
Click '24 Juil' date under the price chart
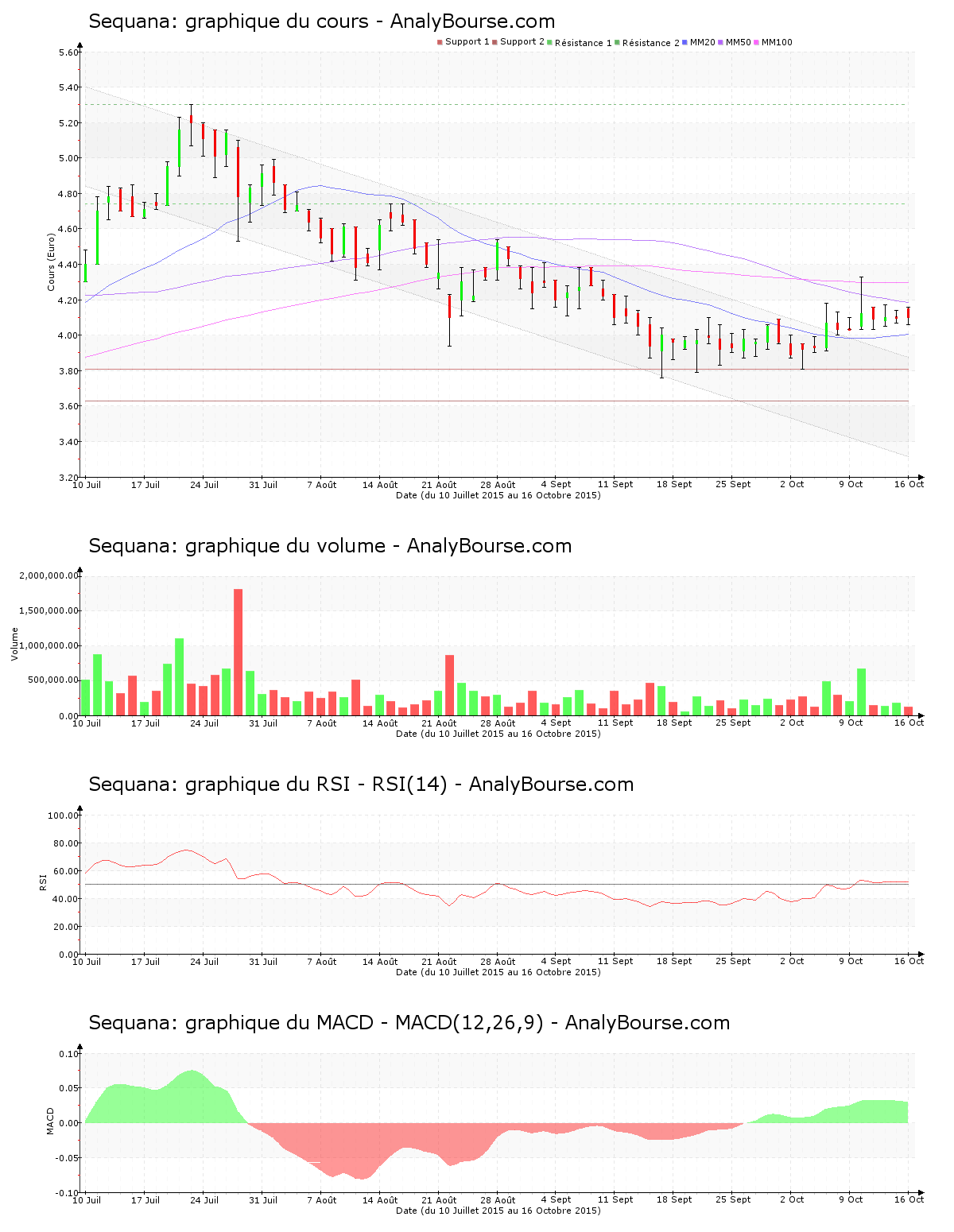tap(204, 485)
